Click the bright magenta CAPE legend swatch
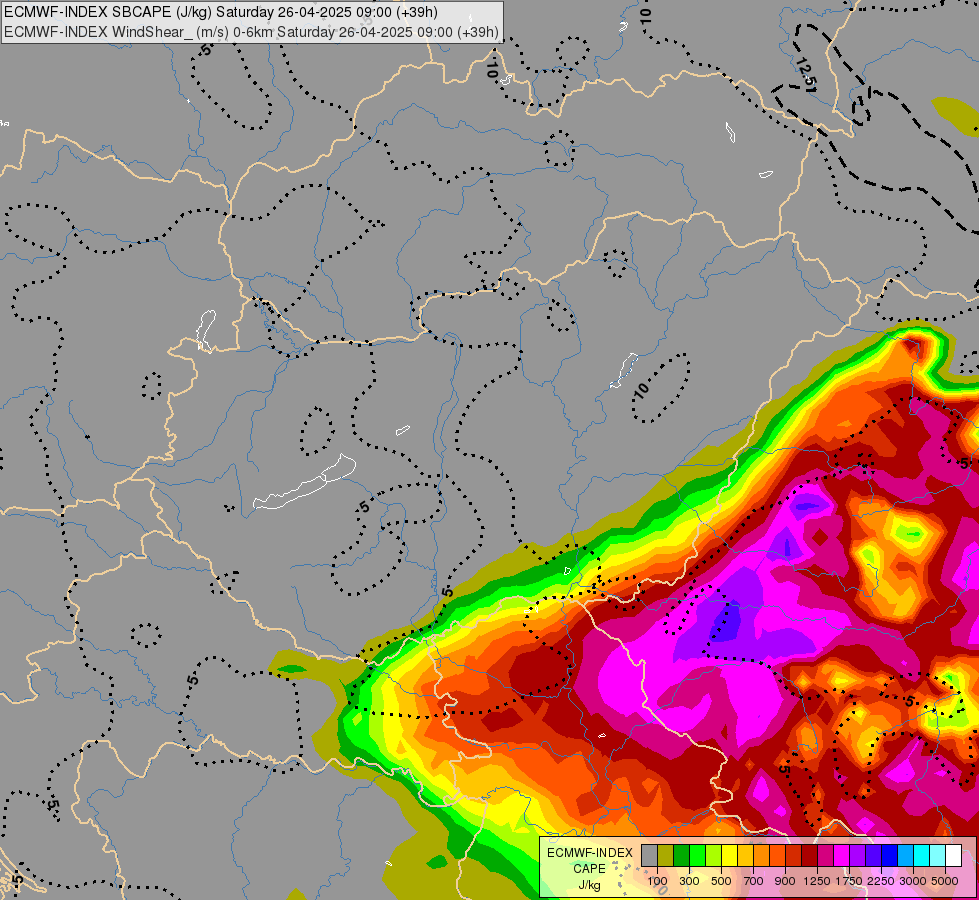Viewport: 979px width, 900px height. tap(842, 856)
